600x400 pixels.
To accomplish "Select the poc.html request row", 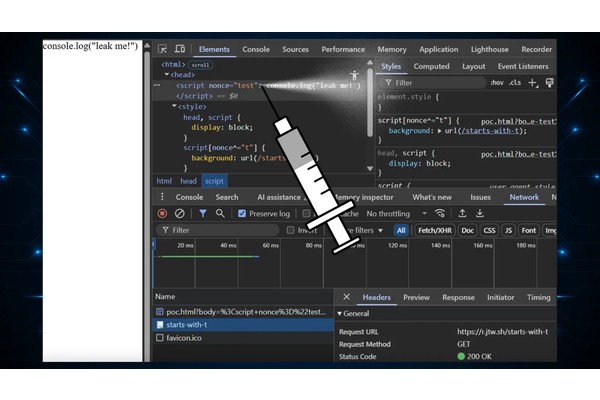I will (243, 312).
